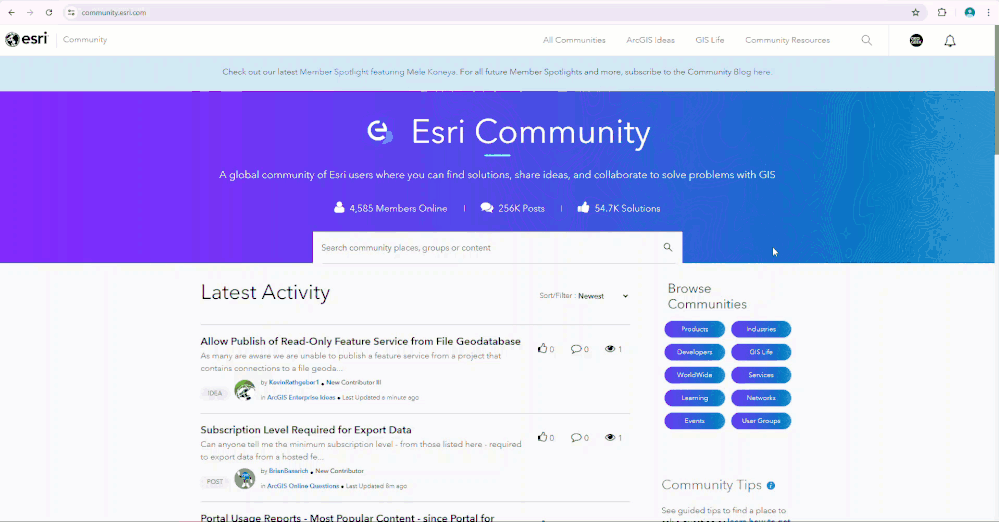Browse Learning communities

[x=694, y=398]
